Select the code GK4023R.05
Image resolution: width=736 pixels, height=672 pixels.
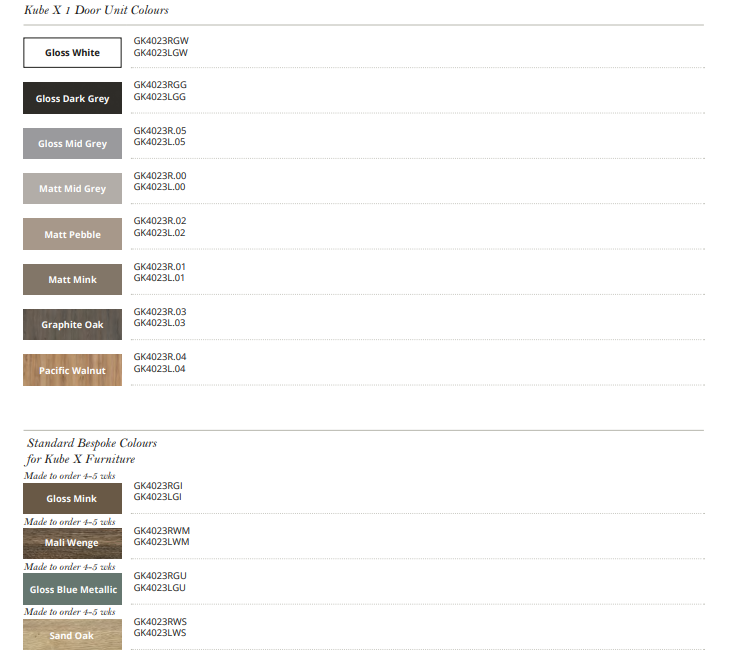pos(160,131)
